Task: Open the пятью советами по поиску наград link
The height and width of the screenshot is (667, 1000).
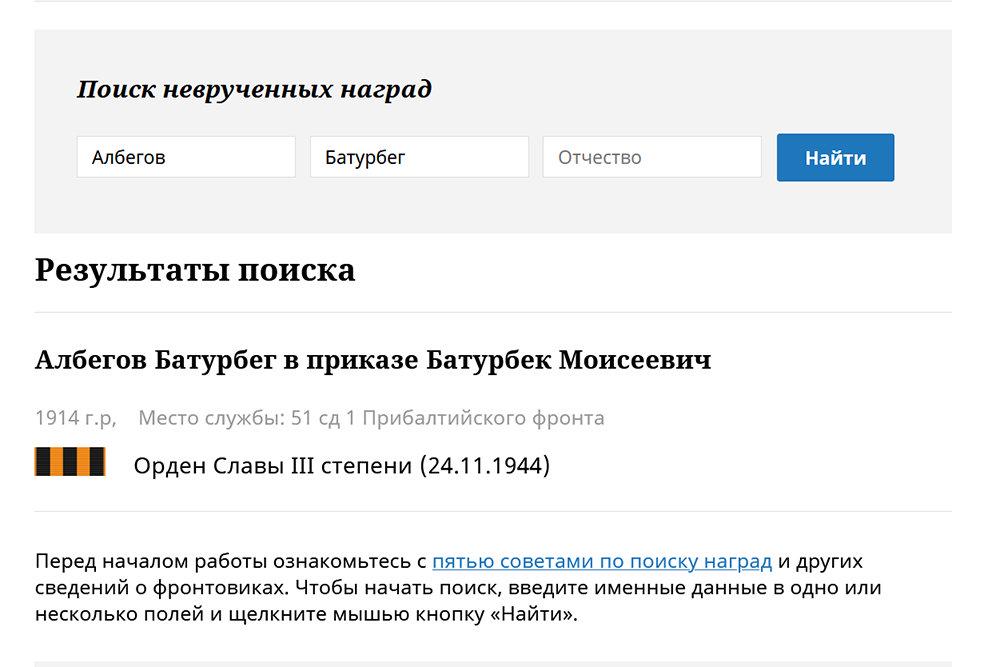Action: pyautogui.click(x=601, y=561)
